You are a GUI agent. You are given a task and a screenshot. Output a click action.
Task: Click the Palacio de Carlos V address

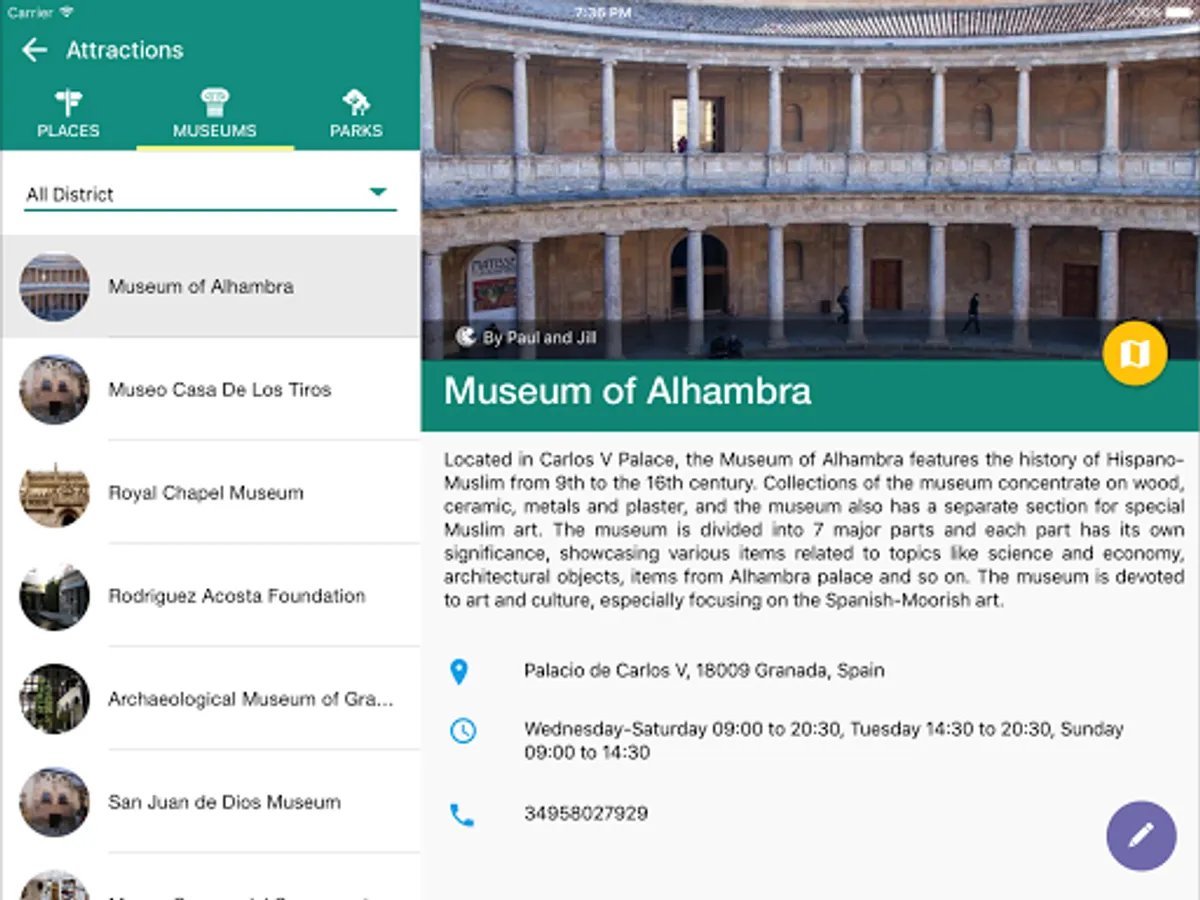(x=704, y=670)
